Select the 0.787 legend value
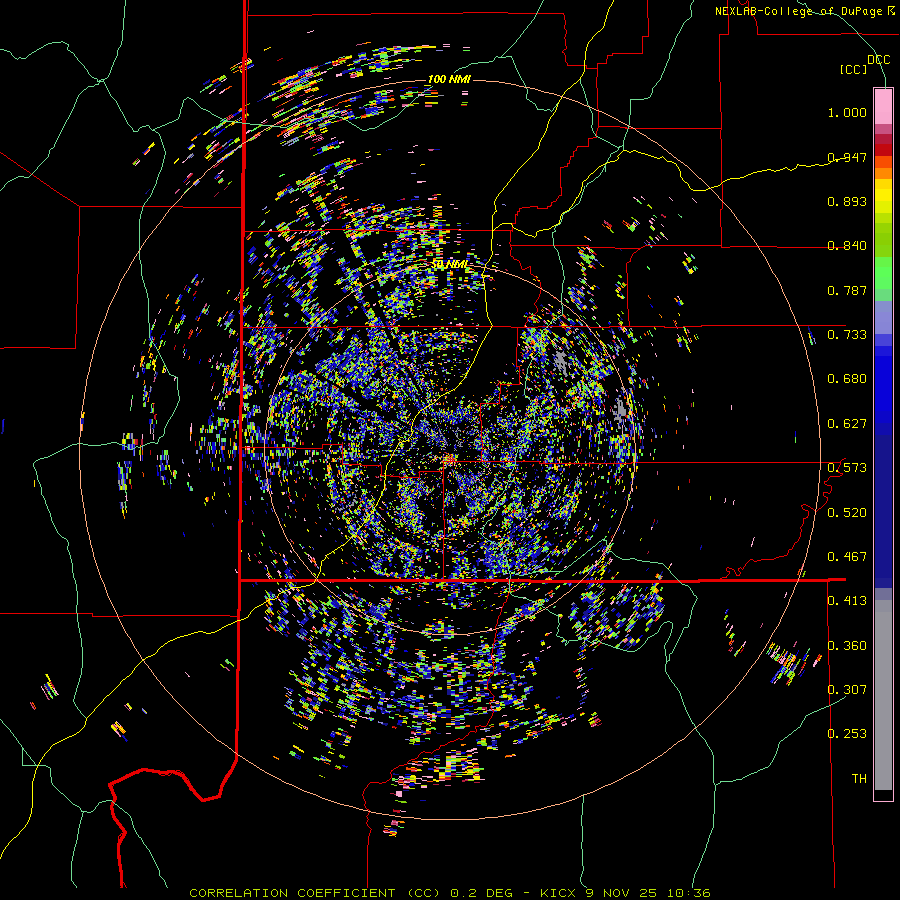This screenshot has width=900, height=900. 847,290
